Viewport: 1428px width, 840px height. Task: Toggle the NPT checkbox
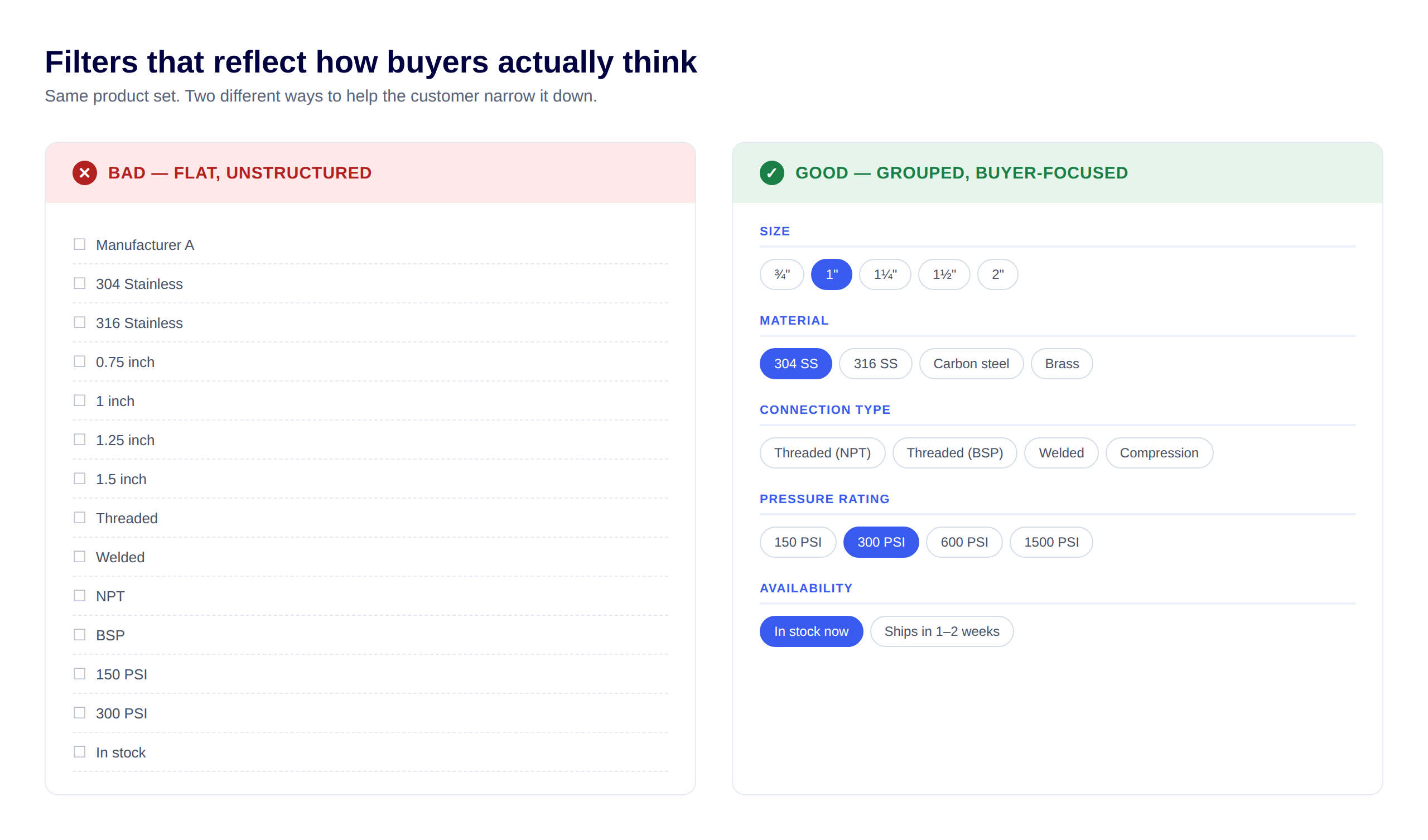coord(79,596)
